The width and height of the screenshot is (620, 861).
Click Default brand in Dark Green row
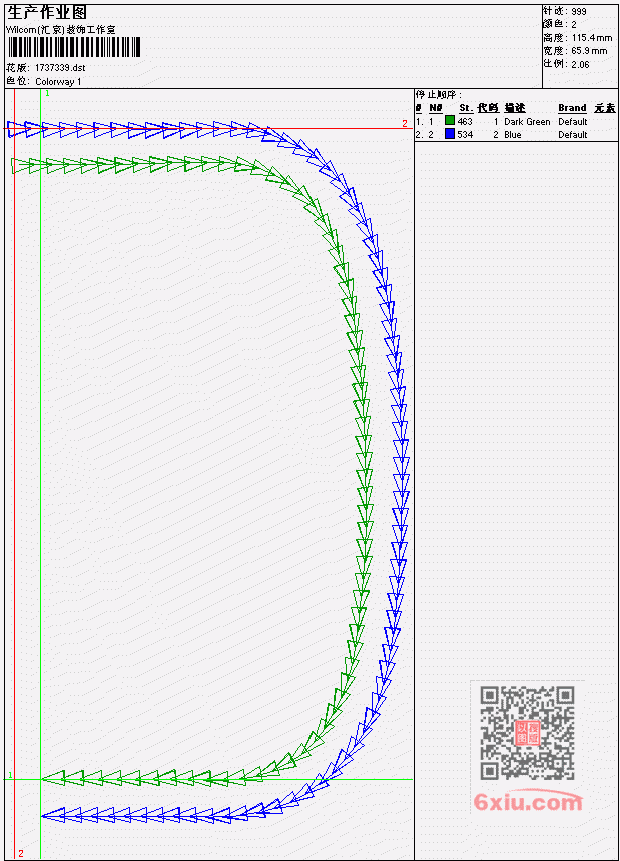coord(572,121)
